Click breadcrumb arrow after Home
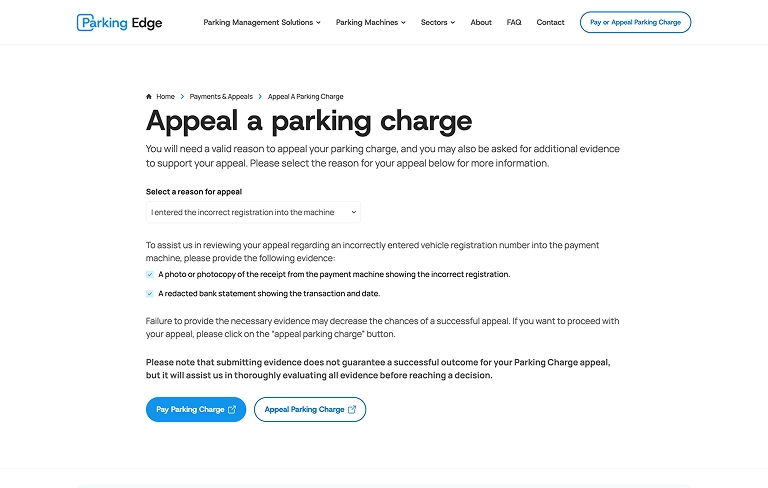The width and height of the screenshot is (768, 488). tap(182, 97)
